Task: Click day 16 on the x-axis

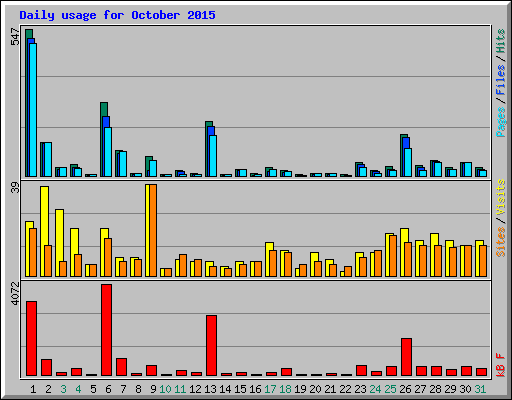Action: click(255, 389)
